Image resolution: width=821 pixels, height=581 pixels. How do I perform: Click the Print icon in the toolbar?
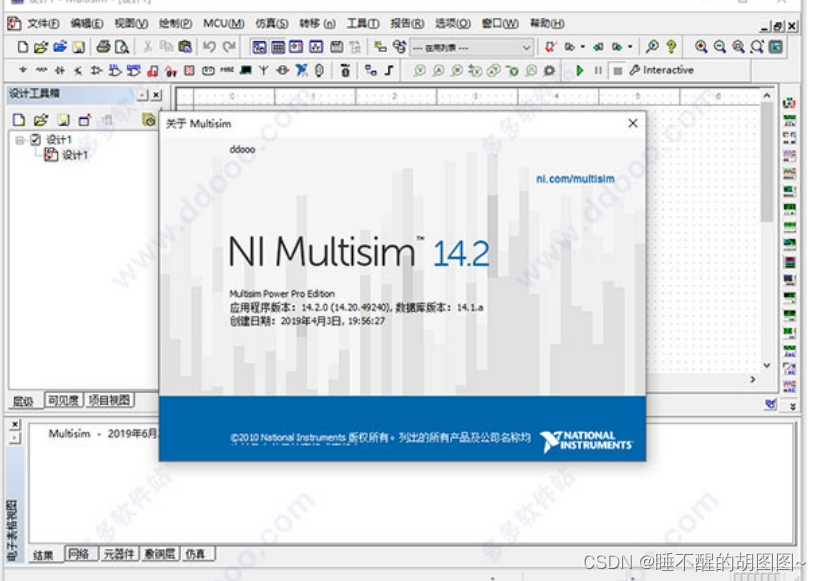104,47
